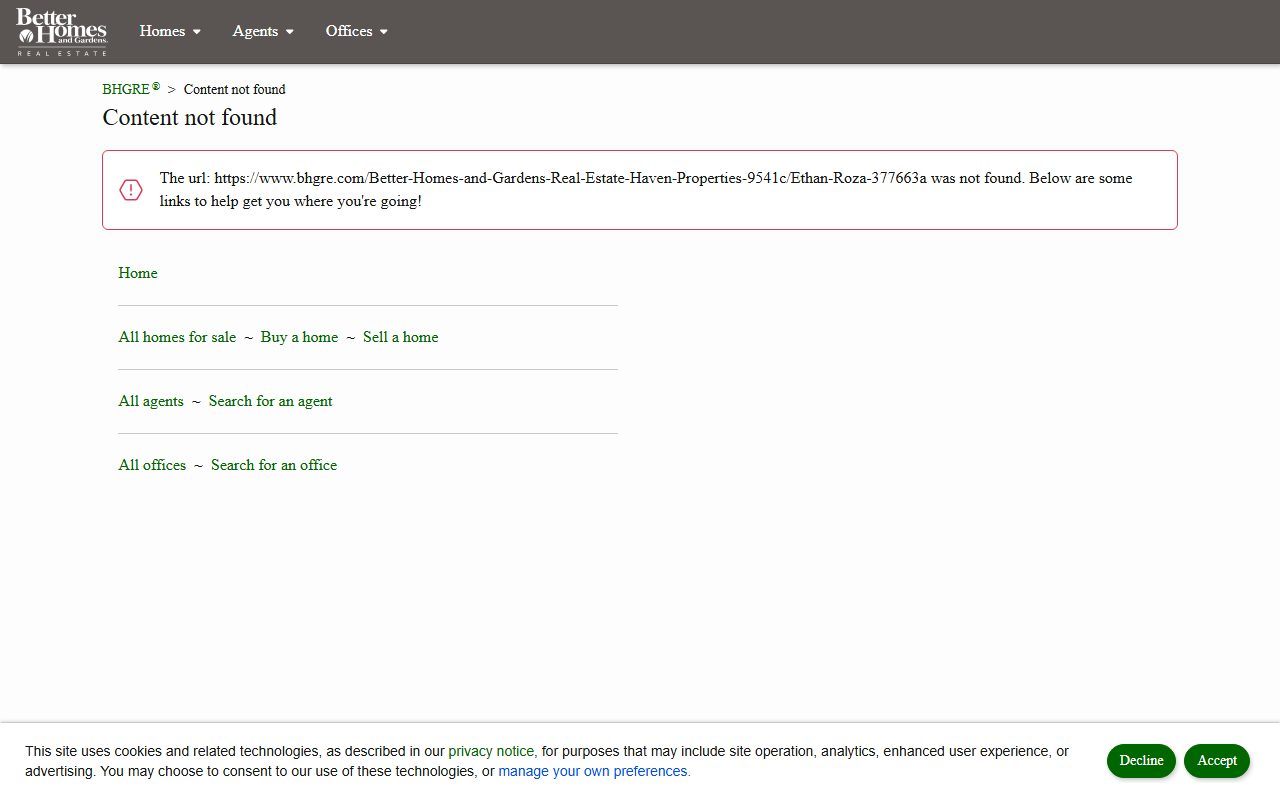This screenshot has width=1280, height=800.
Task: Click the 'Content not found' breadcrumb text
Action: pyautogui.click(x=235, y=89)
